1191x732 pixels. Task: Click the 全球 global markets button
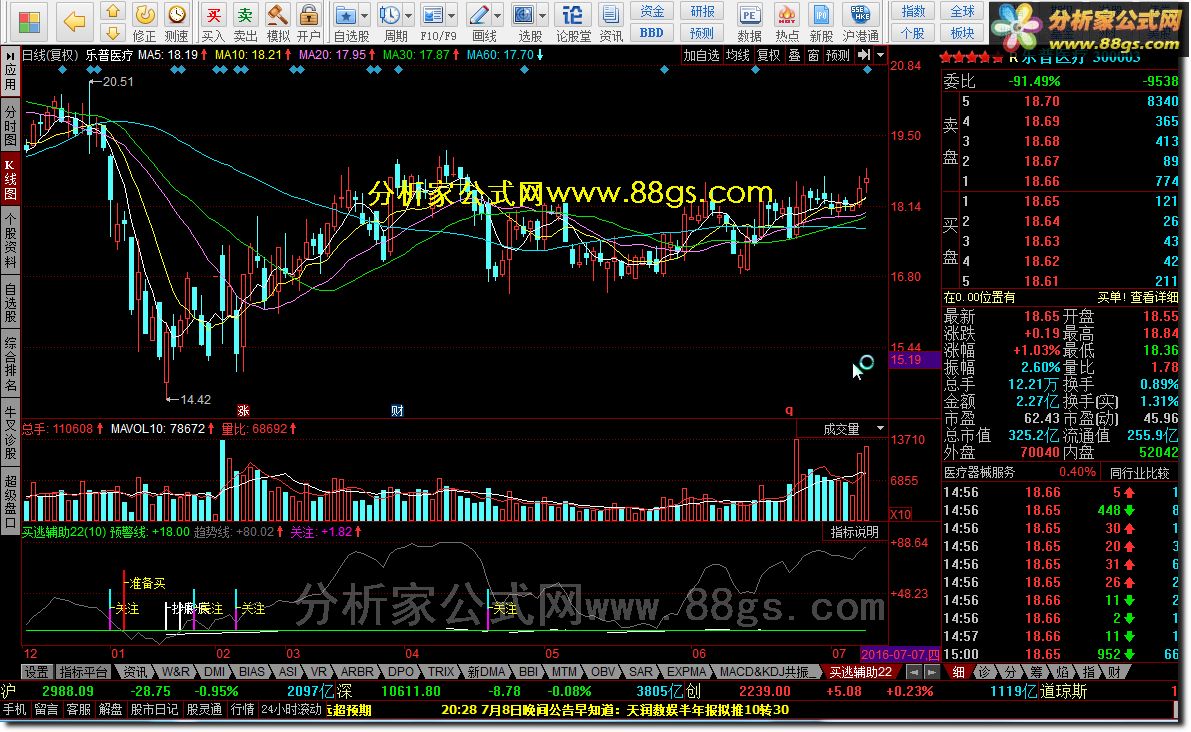pos(962,11)
